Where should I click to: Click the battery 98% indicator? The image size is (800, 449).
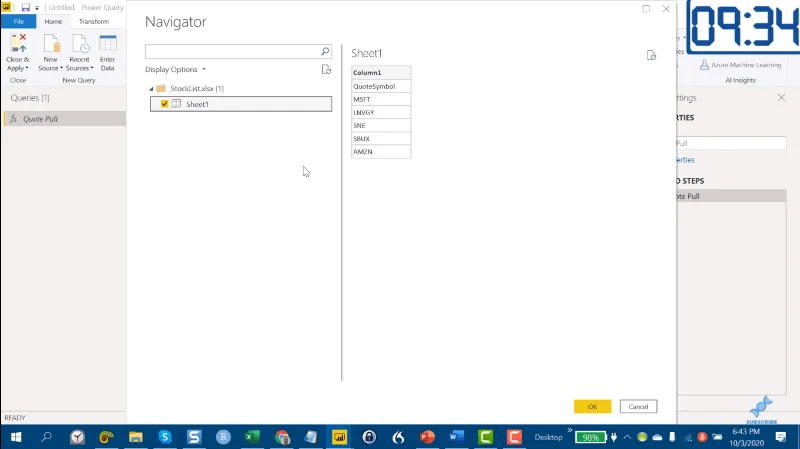tap(590, 437)
